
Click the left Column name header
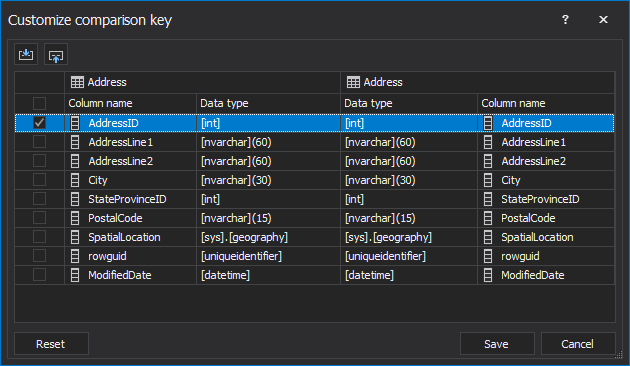coord(130,103)
